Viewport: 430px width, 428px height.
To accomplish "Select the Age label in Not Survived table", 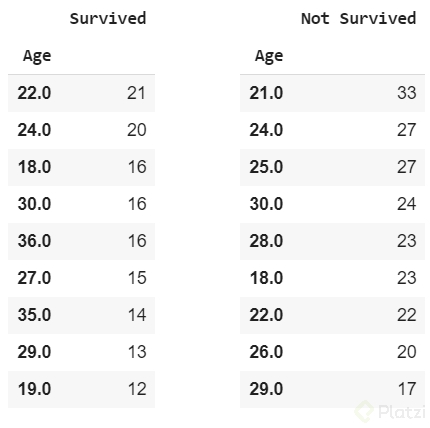I will pos(269,56).
